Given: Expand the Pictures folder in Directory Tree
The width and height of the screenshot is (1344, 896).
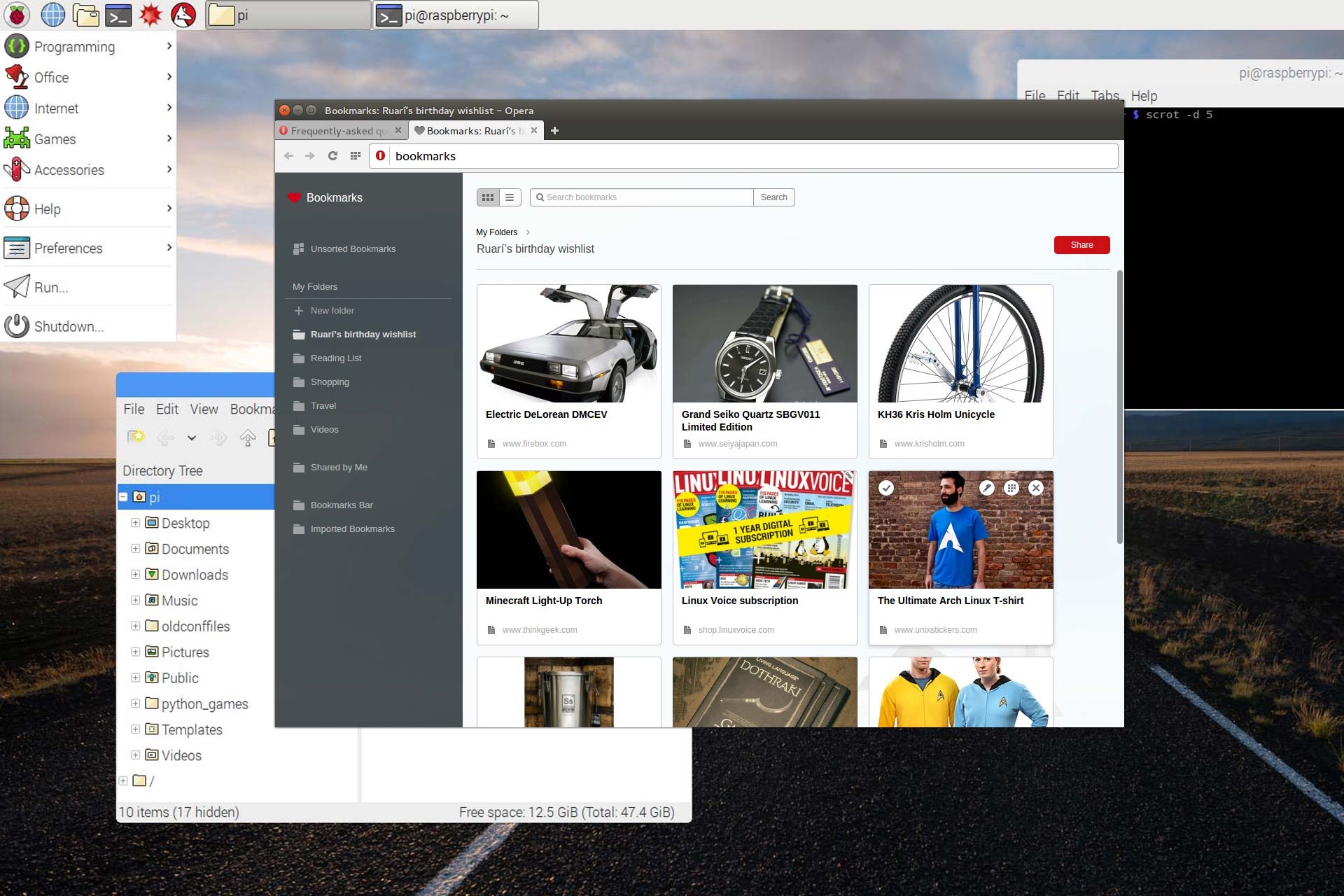Looking at the screenshot, I should coord(135,652).
